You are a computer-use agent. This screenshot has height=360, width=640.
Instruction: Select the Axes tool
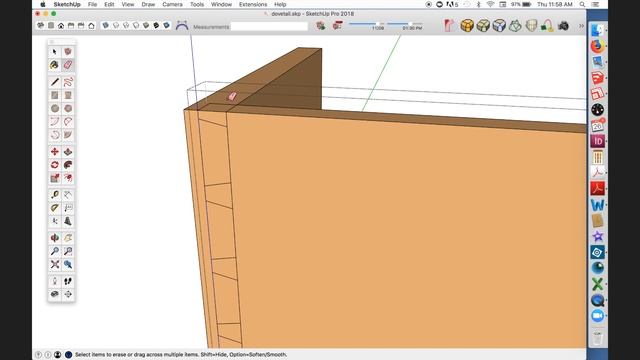(55, 221)
